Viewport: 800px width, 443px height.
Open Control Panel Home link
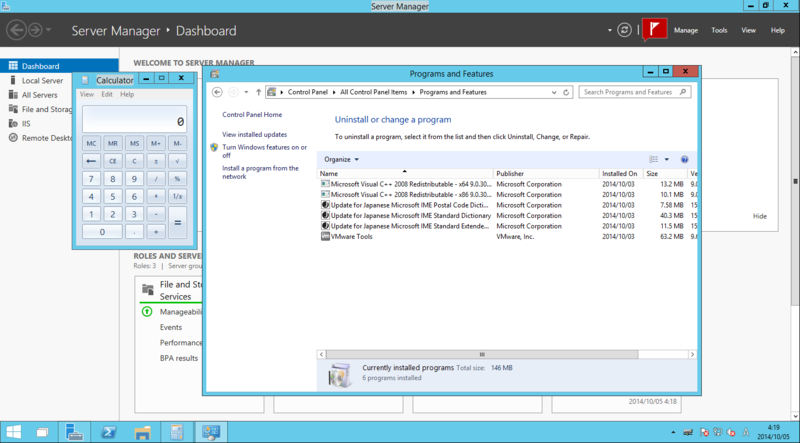tap(252, 114)
